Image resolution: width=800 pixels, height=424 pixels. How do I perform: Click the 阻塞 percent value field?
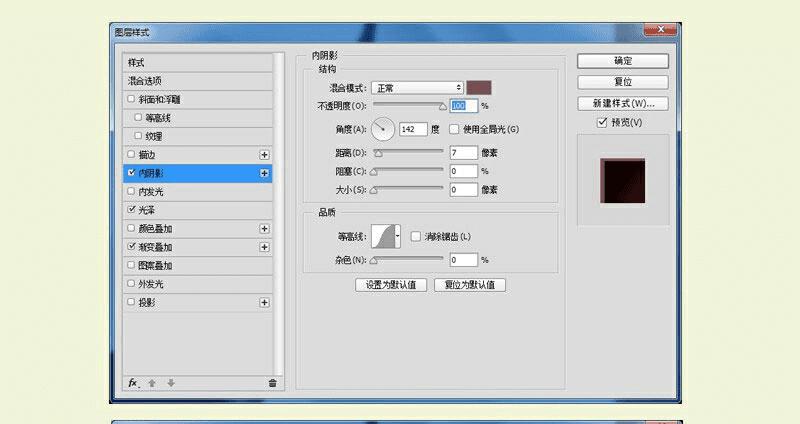[x=464, y=171]
